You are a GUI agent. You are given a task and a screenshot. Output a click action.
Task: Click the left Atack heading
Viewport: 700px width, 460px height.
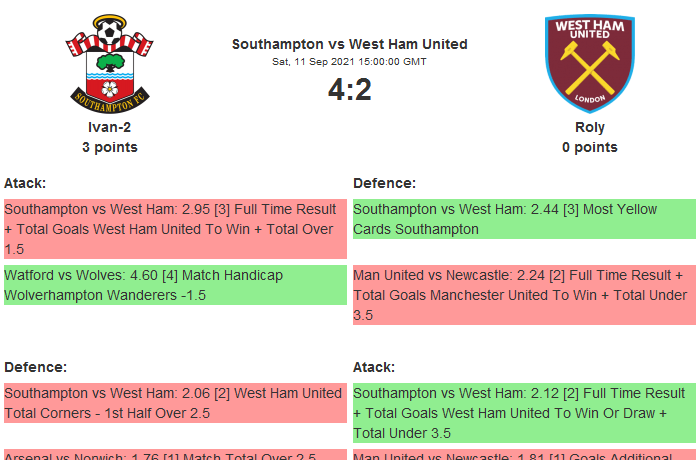[x=25, y=183]
